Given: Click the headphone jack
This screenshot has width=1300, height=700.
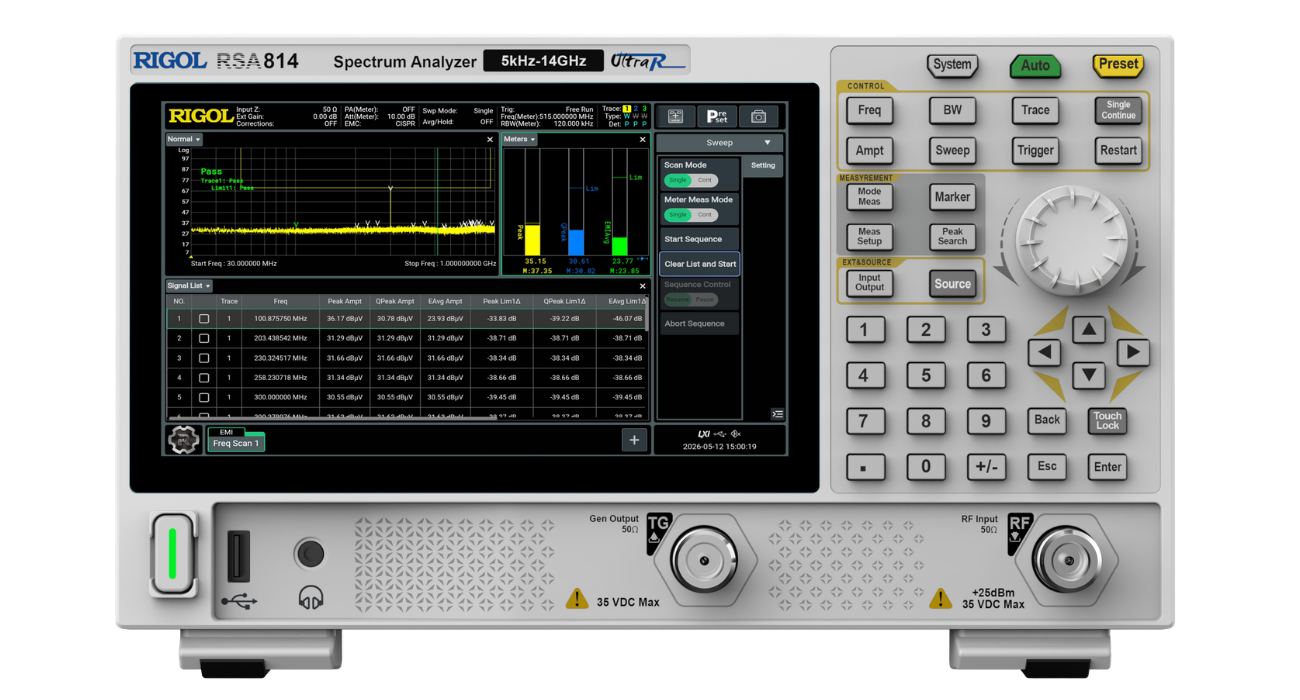Looking at the screenshot, I should 309,553.
